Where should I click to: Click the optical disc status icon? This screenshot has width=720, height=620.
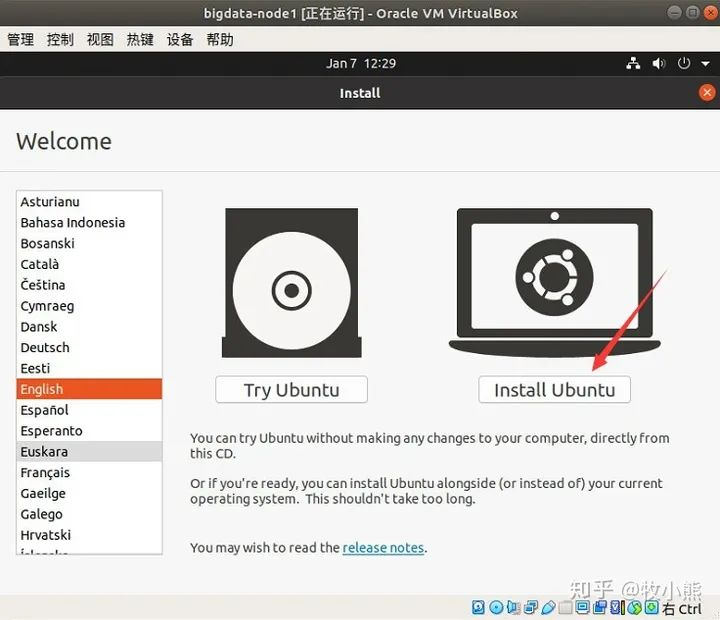coord(496,607)
